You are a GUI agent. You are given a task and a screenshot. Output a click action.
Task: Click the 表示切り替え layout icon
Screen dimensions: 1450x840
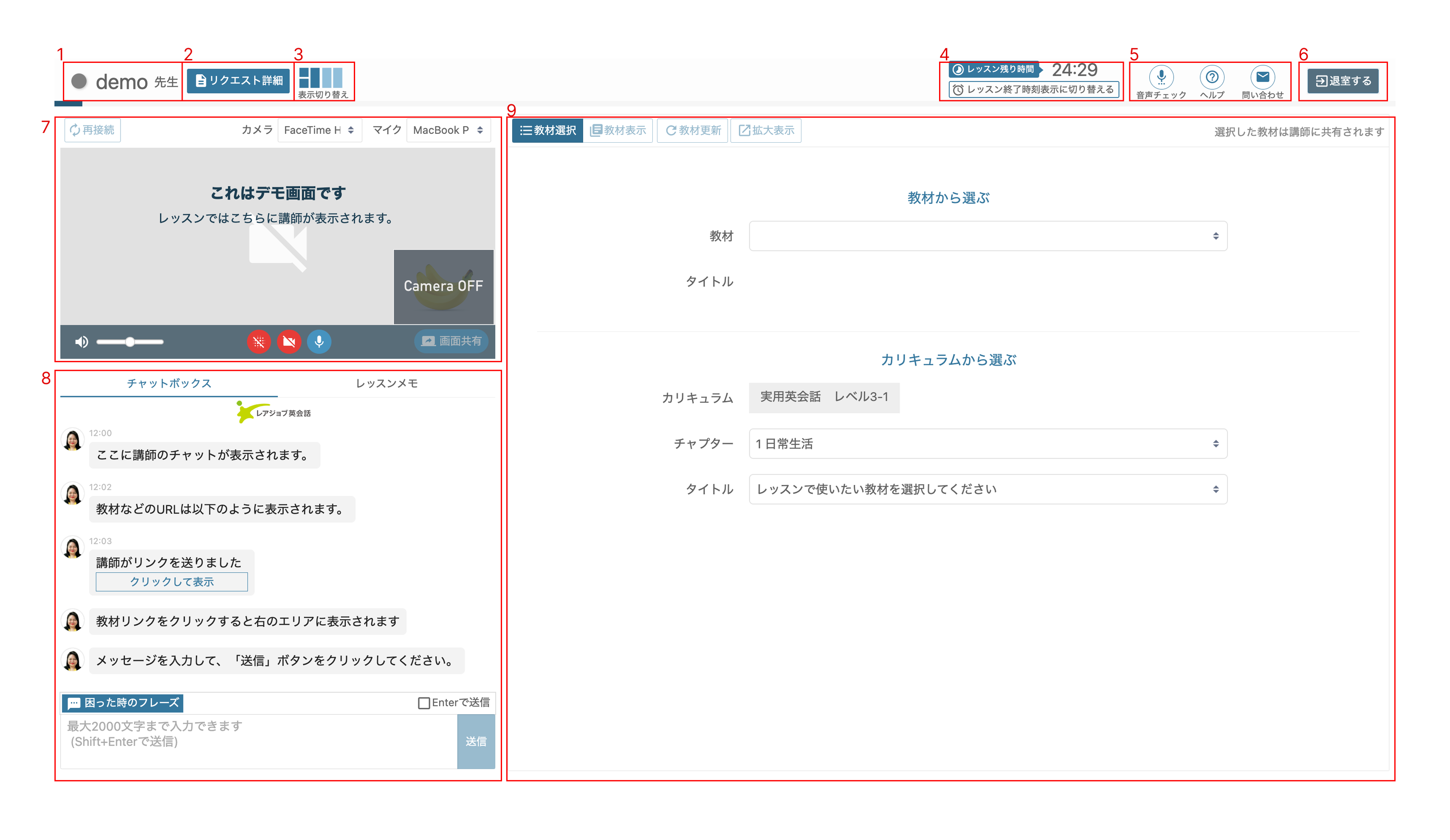[321, 78]
